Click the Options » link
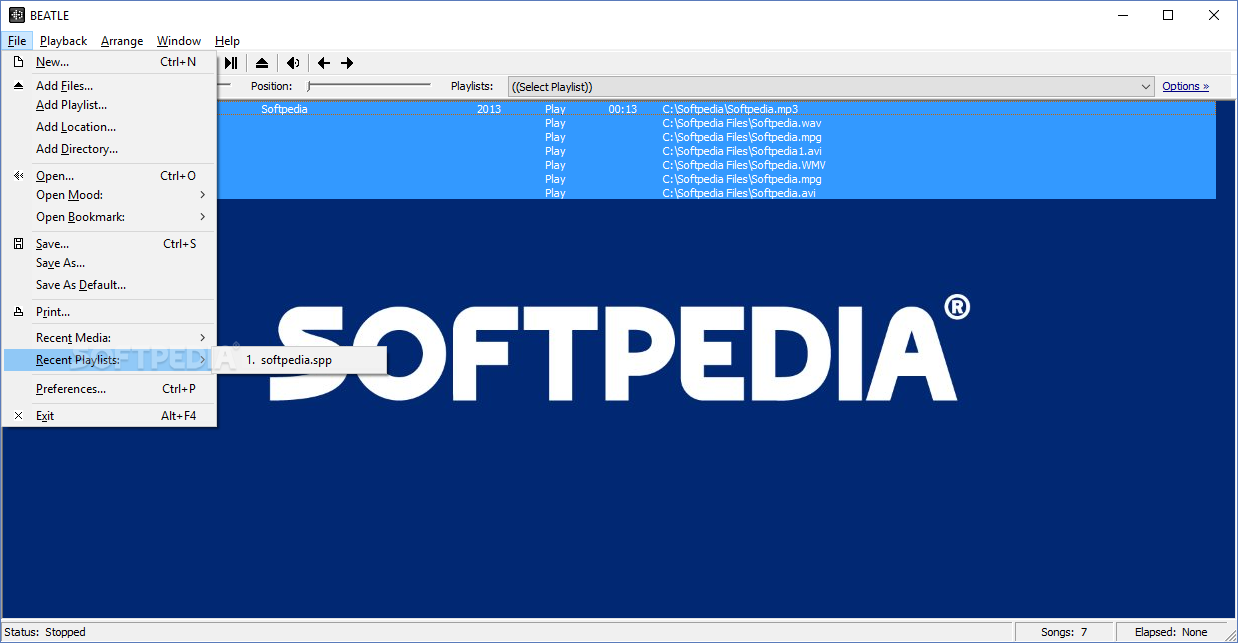This screenshot has width=1238, height=643. click(x=1185, y=87)
